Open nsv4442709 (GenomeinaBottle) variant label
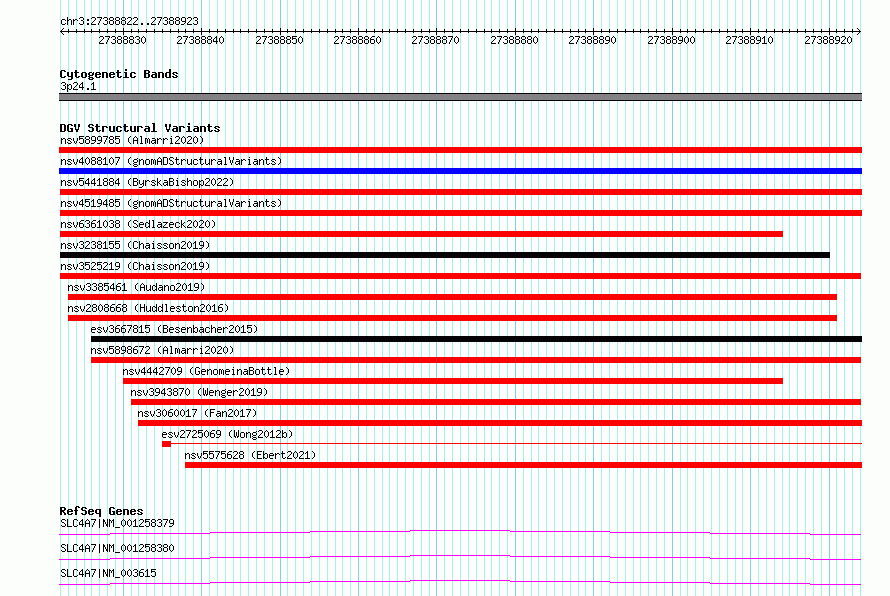This screenshot has width=890, height=596. click(x=206, y=371)
